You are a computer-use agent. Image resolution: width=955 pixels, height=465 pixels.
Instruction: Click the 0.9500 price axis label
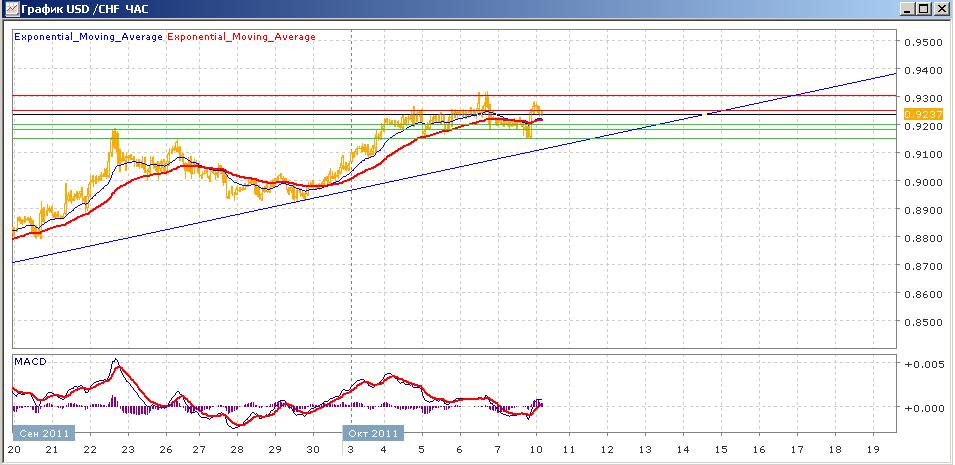tap(923, 42)
